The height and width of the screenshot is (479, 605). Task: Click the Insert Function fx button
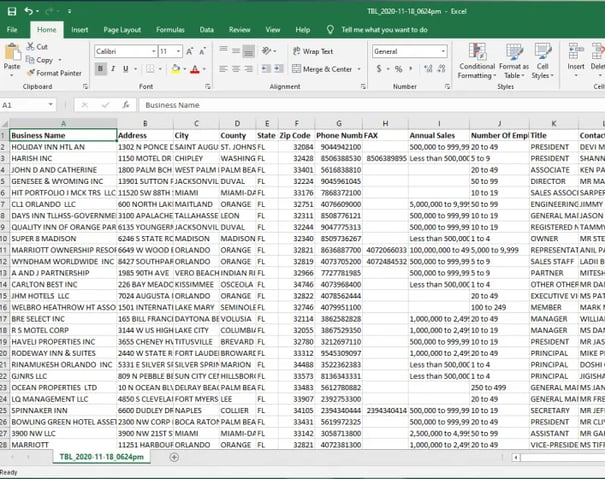click(126, 105)
